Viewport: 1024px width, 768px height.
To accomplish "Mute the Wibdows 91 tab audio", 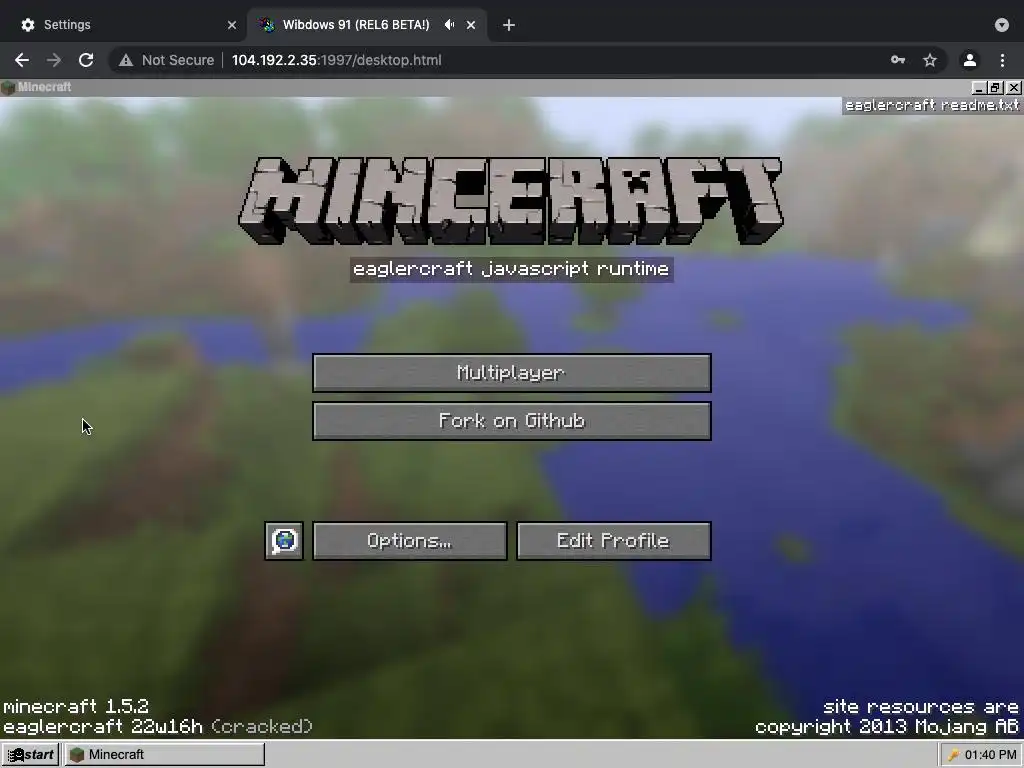I will click(x=449, y=25).
